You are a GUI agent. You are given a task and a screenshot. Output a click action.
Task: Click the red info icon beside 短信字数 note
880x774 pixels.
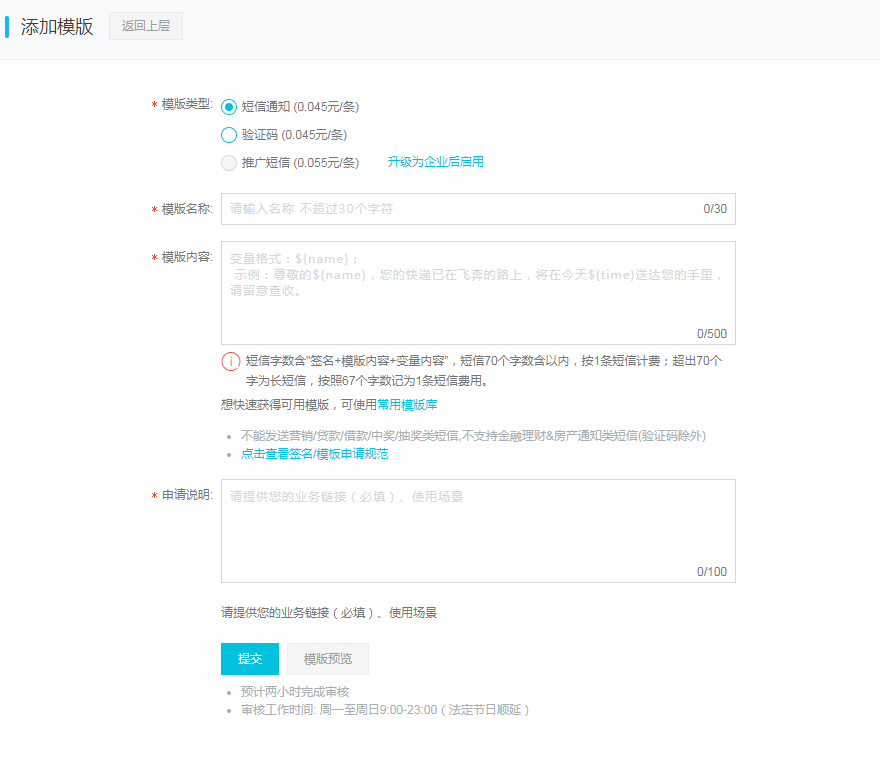tap(231, 361)
